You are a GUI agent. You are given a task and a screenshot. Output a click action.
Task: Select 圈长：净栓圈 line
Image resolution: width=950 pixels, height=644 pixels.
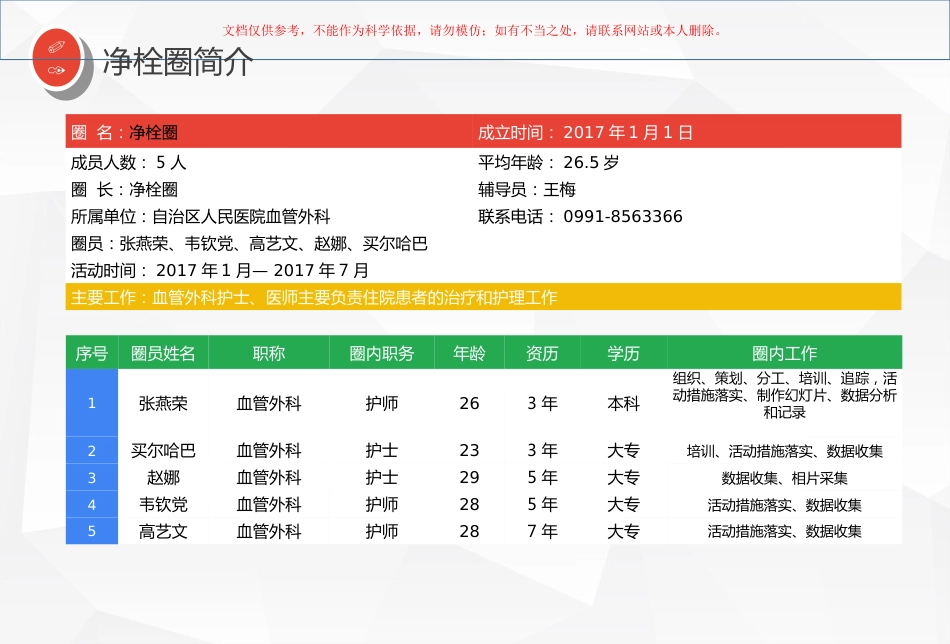tap(124, 190)
